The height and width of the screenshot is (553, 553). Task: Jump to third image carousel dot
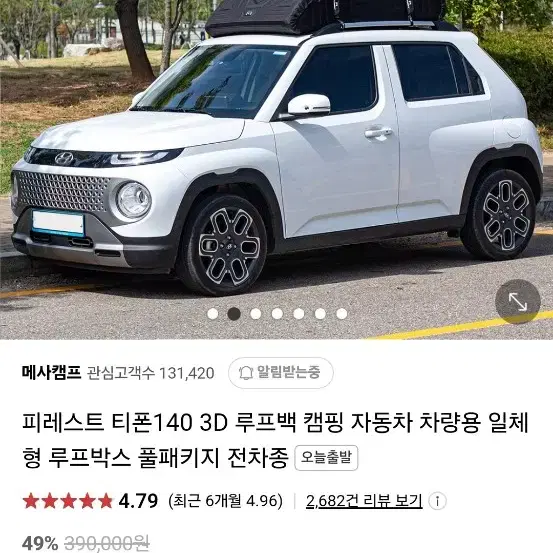click(x=256, y=314)
